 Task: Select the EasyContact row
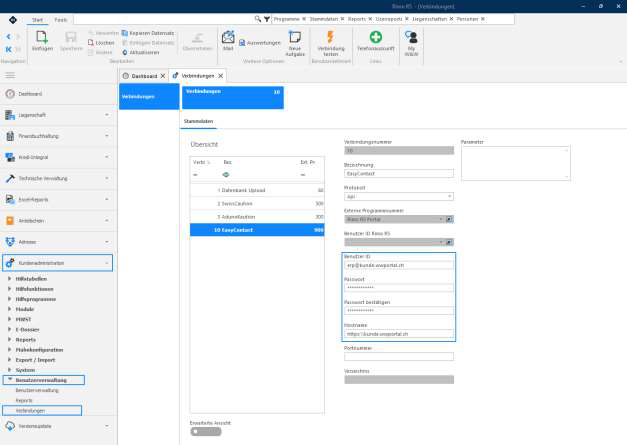(257, 230)
